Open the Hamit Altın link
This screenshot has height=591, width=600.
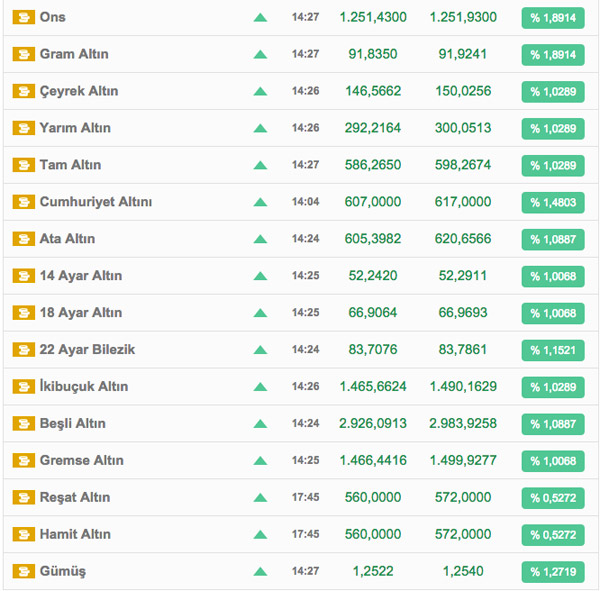(x=75, y=535)
